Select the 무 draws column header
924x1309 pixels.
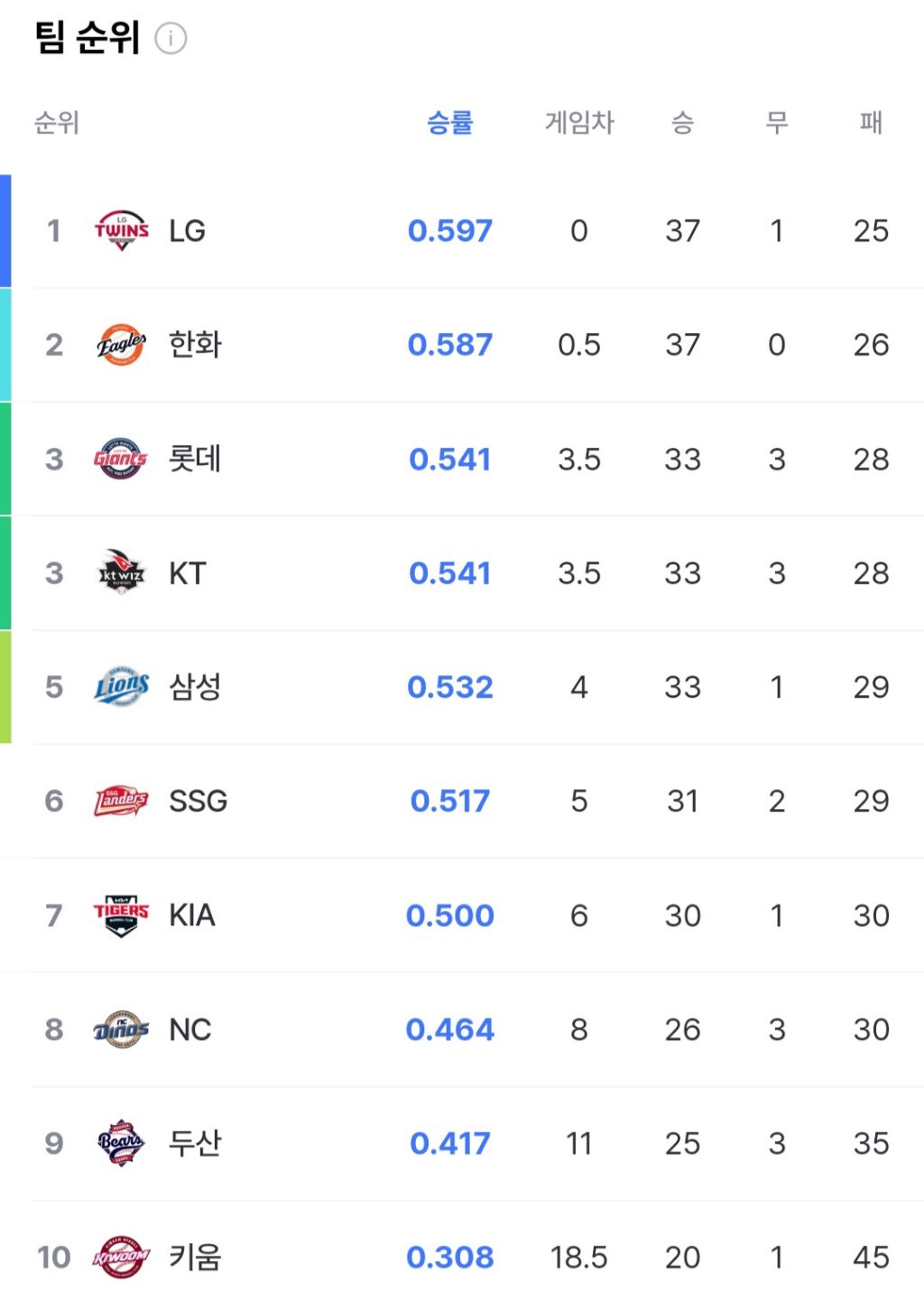tap(777, 123)
